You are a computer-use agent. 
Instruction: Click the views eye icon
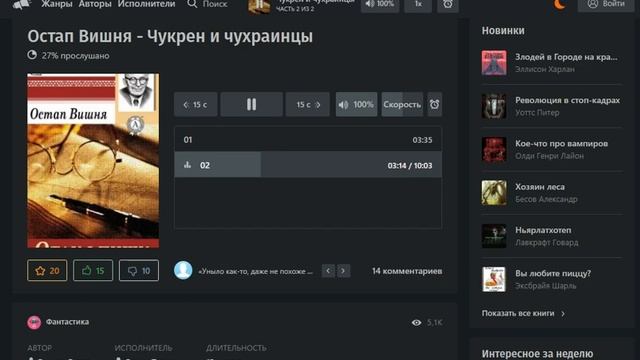click(416, 322)
